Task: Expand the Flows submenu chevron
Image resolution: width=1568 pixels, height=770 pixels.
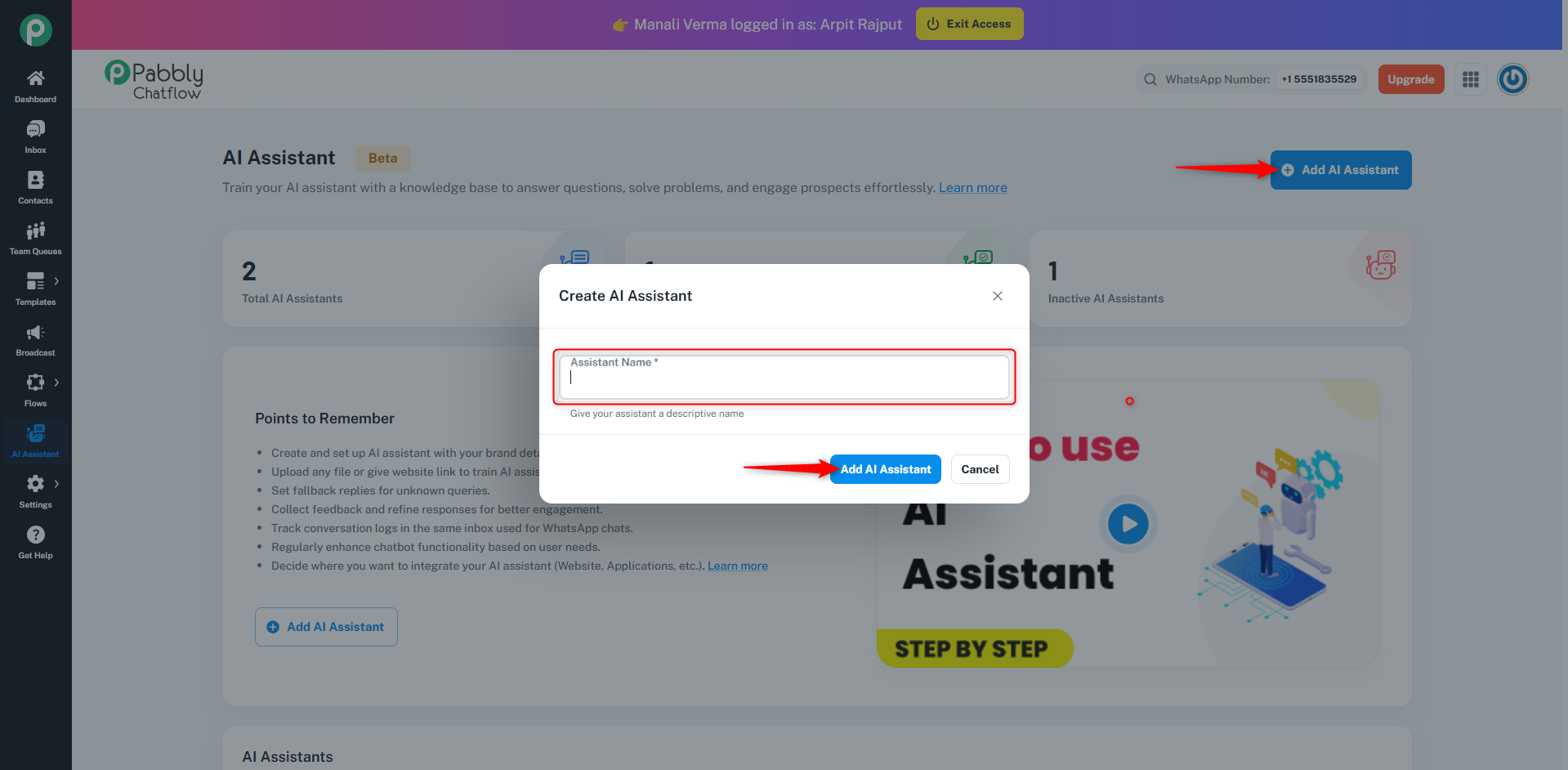Action: click(56, 383)
